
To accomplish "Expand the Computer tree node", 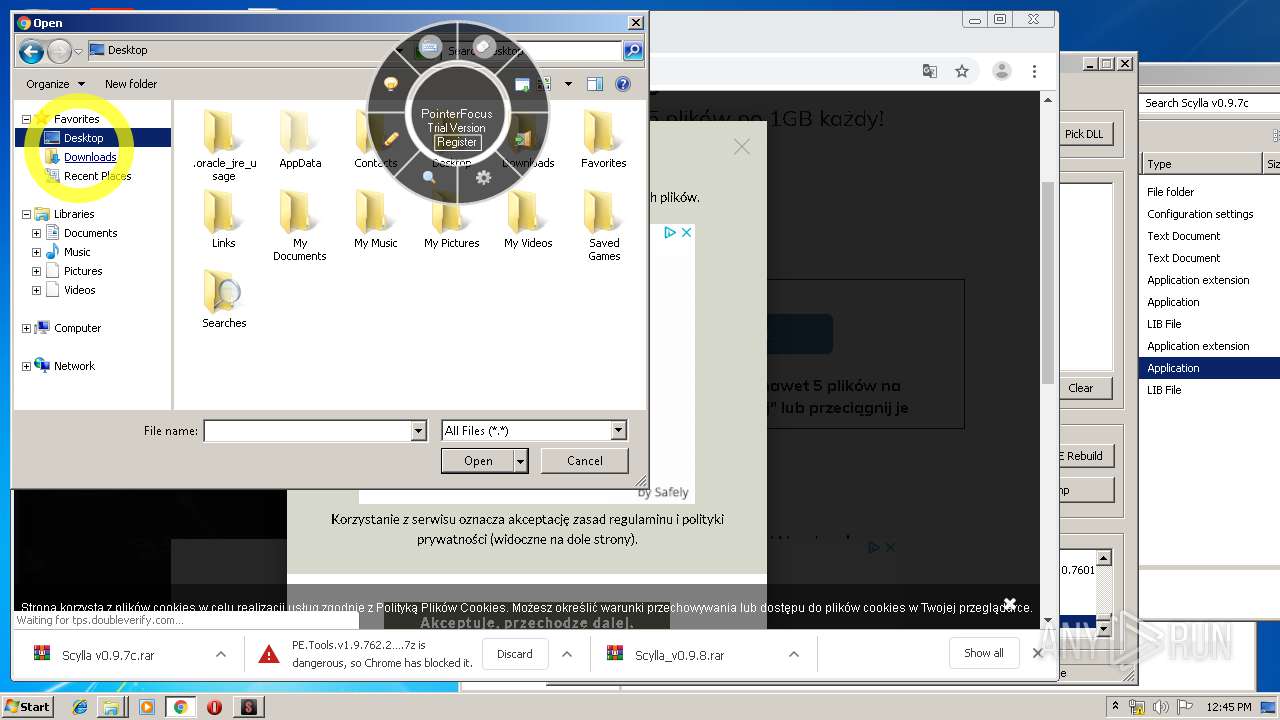I will tap(26, 328).
